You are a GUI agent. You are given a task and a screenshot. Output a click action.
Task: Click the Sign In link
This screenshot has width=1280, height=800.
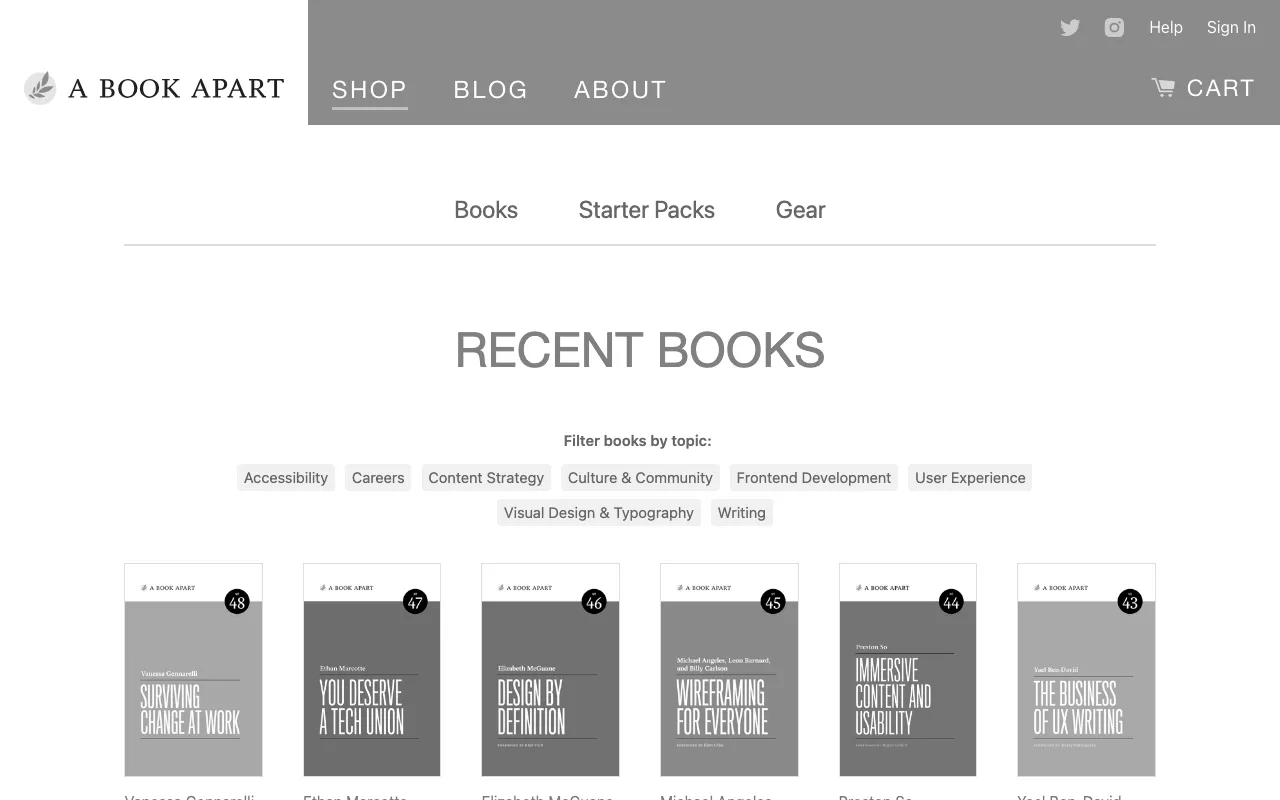point(1231,28)
